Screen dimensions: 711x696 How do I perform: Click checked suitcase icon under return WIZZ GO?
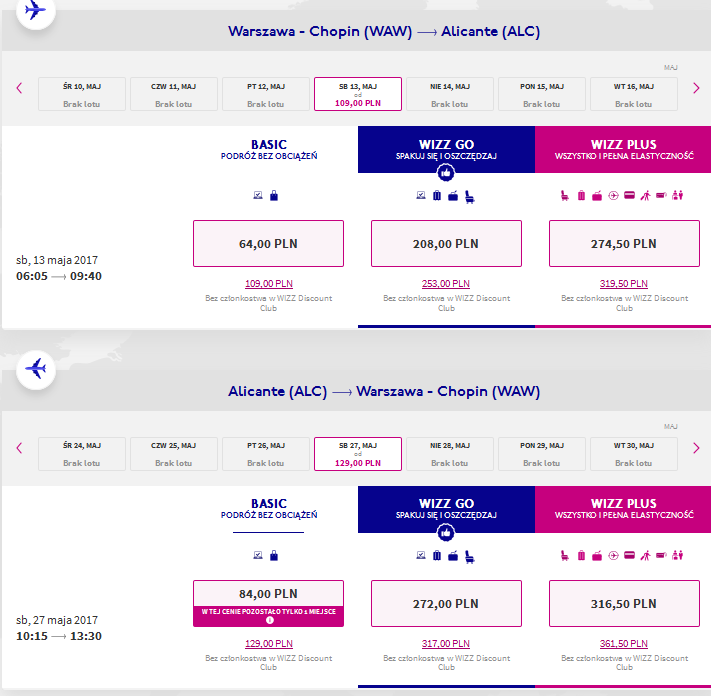437,555
